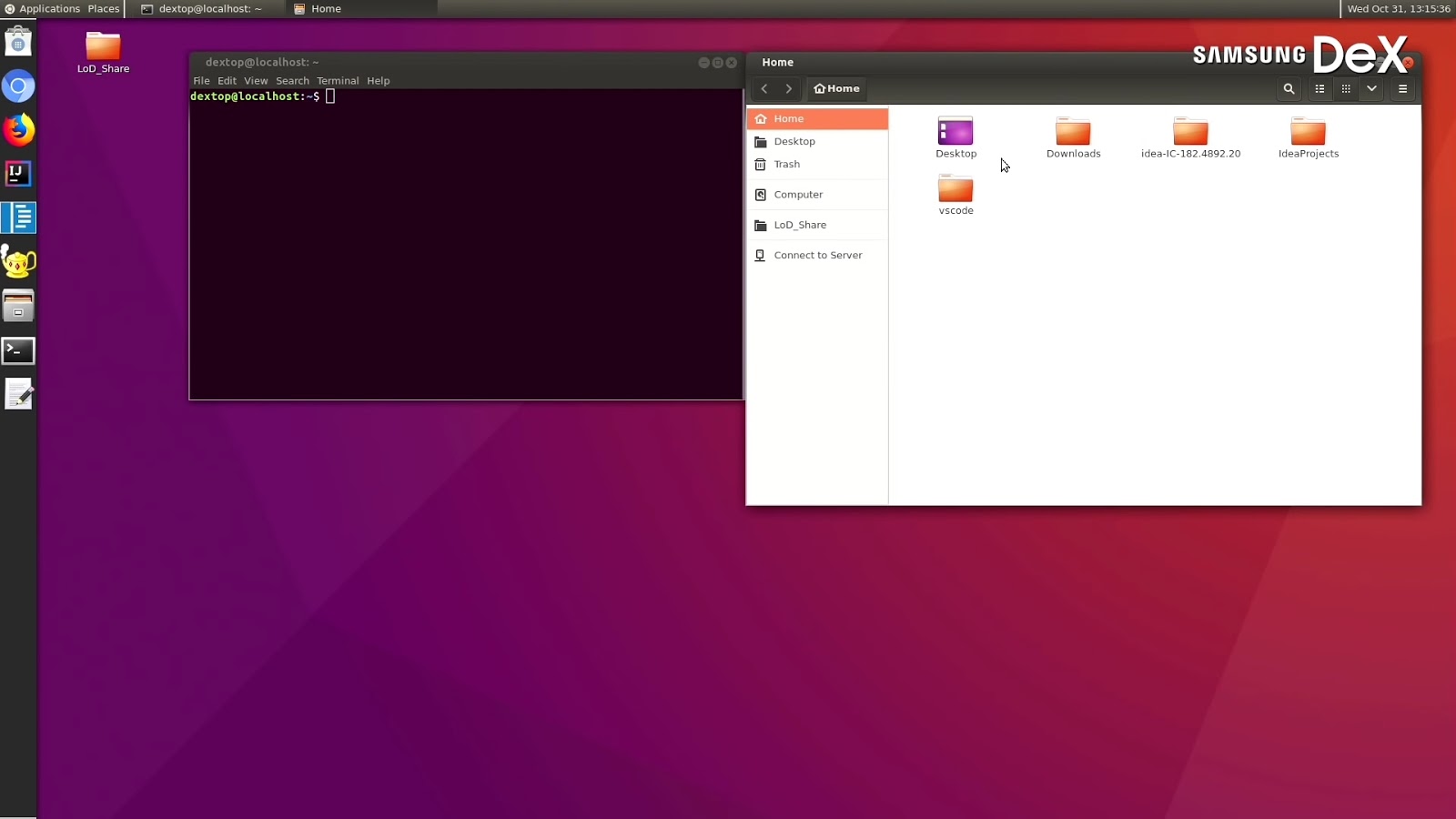Click the Home breadcrumb button
Screen dimensions: 1456x819
[x=835, y=88]
